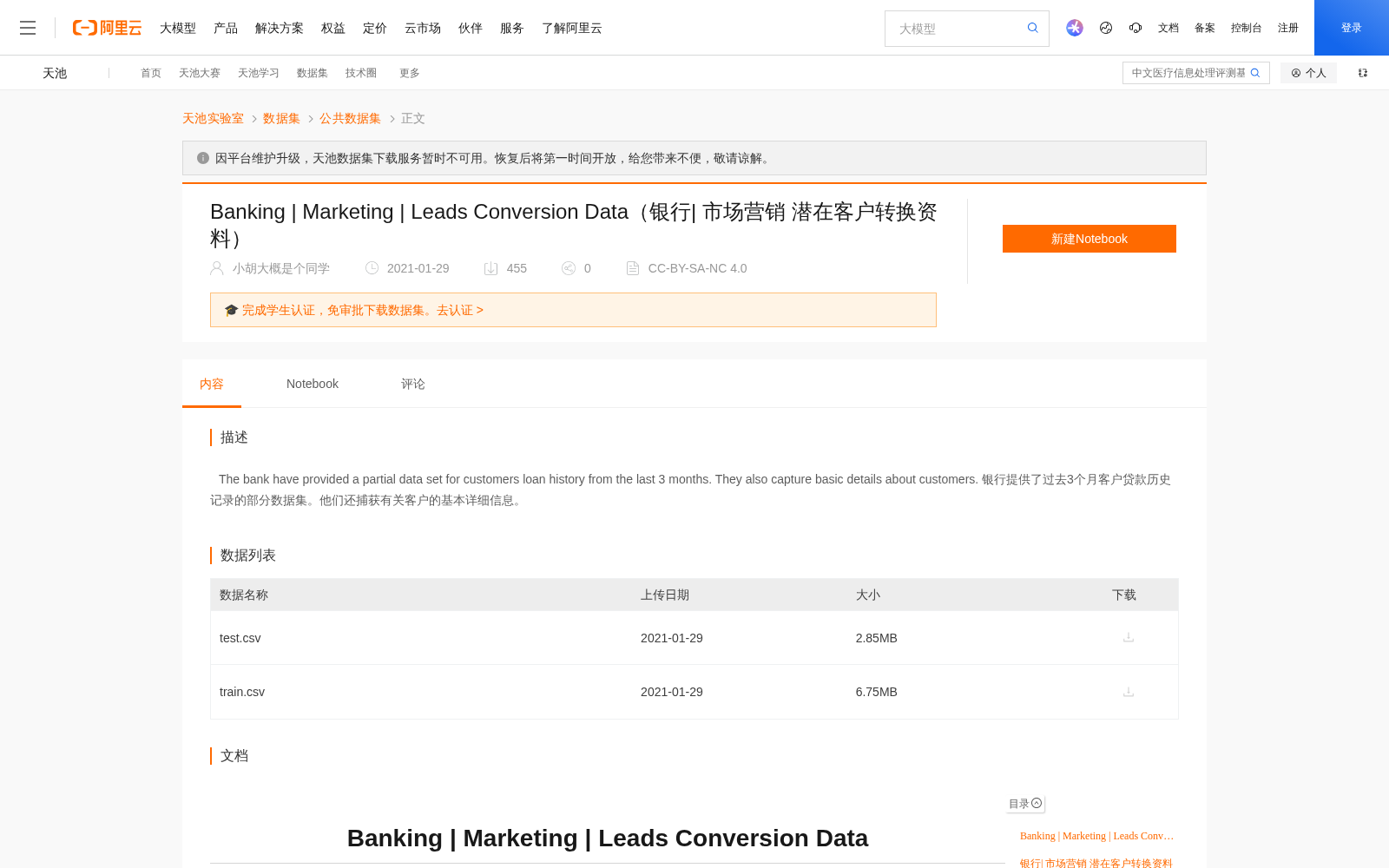Click license CC-BY-SA-NC 4.0
Image resolution: width=1389 pixels, height=868 pixels.
click(697, 268)
